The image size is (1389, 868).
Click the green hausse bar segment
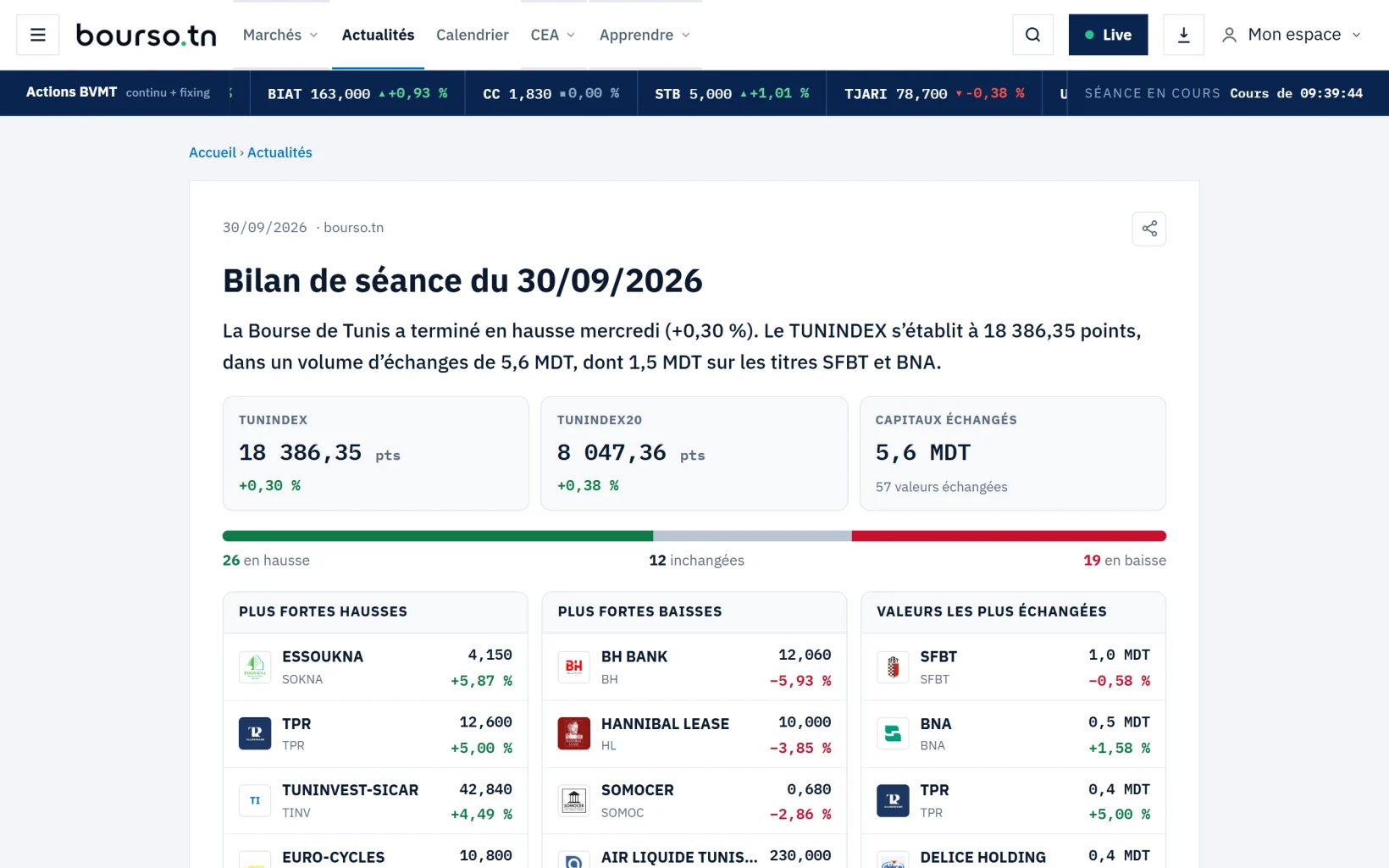click(x=438, y=536)
